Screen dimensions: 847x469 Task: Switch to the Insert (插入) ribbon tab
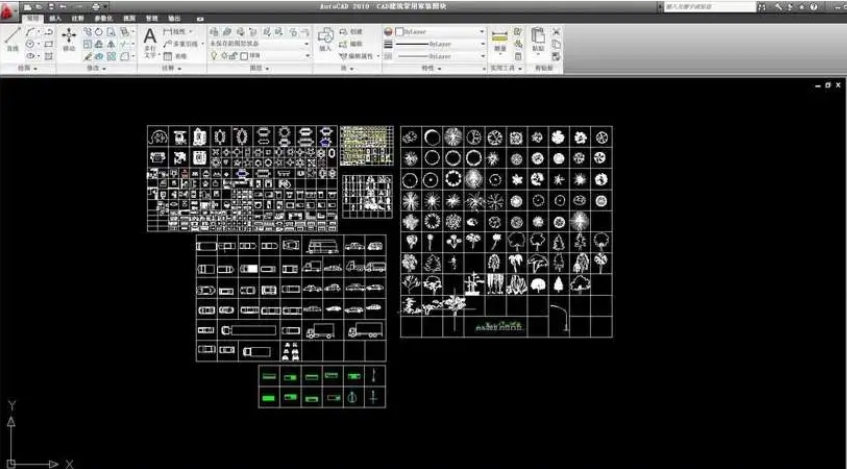click(x=56, y=18)
